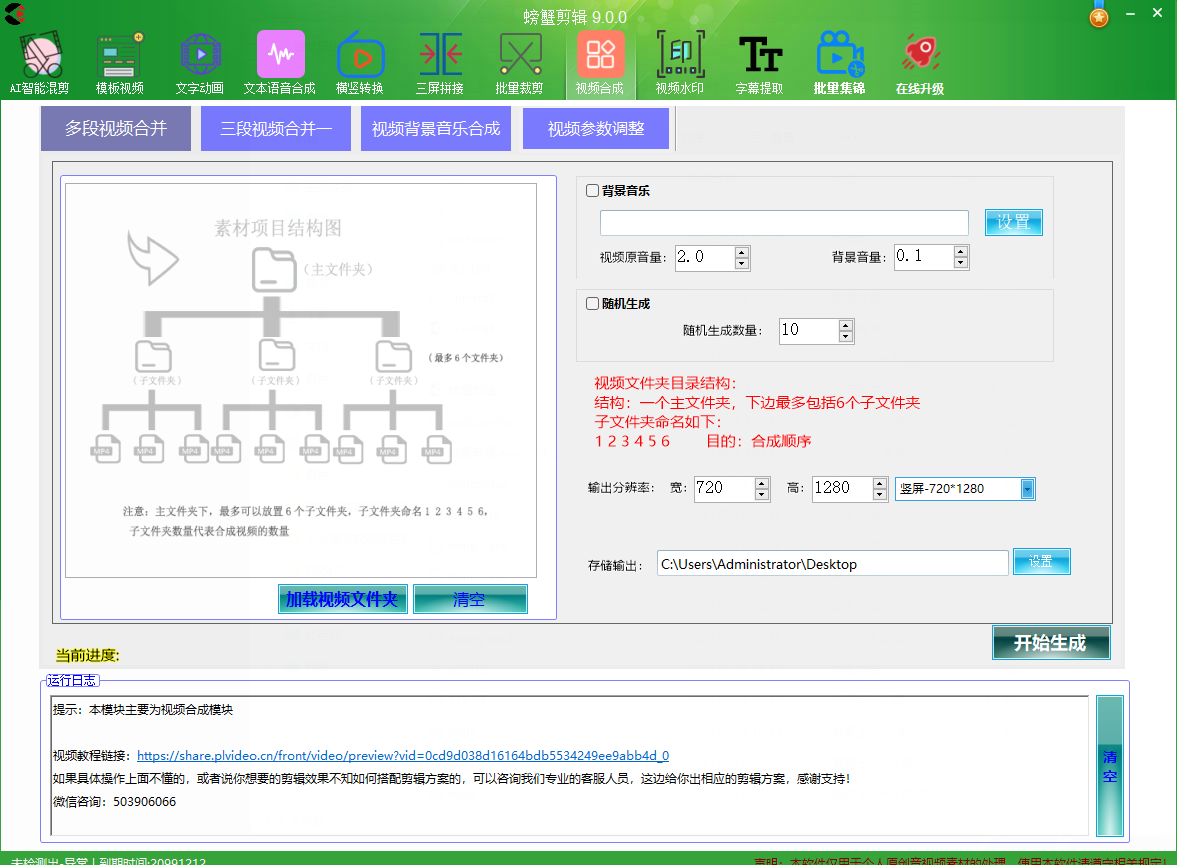Switch to 视频背景音乐合成 tab
The image size is (1177, 865).
pos(436,129)
